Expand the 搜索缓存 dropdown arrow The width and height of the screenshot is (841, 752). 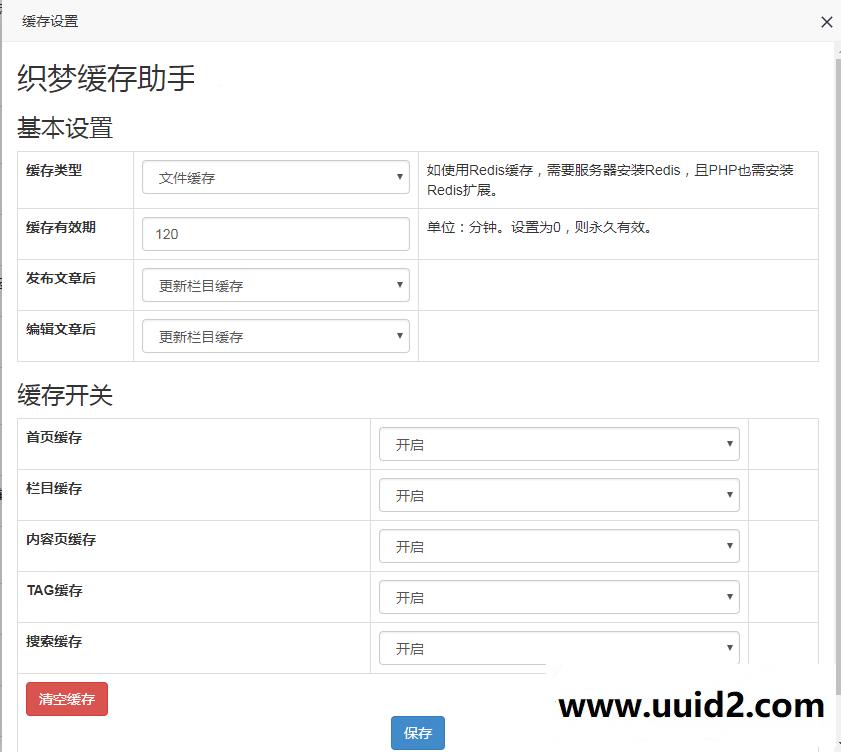[730, 647]
